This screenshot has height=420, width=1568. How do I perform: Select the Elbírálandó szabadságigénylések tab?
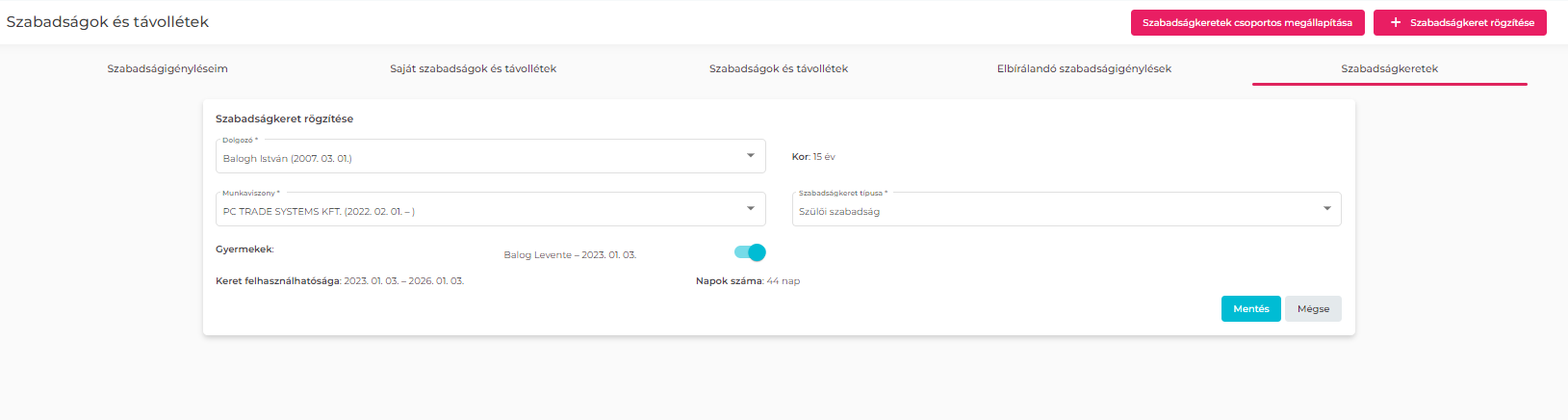coord(1084,68)
